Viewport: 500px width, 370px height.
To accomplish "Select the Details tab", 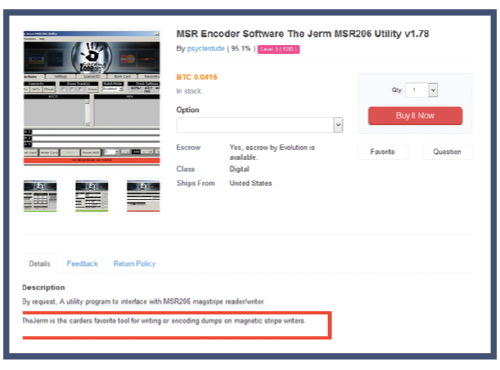I will (x=40, y=264).
